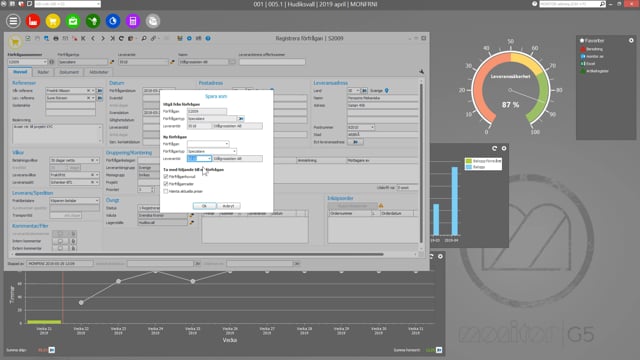
Task: Click the horizontal scrollbar of the inquiry window
Action: (x=199, y=254)
